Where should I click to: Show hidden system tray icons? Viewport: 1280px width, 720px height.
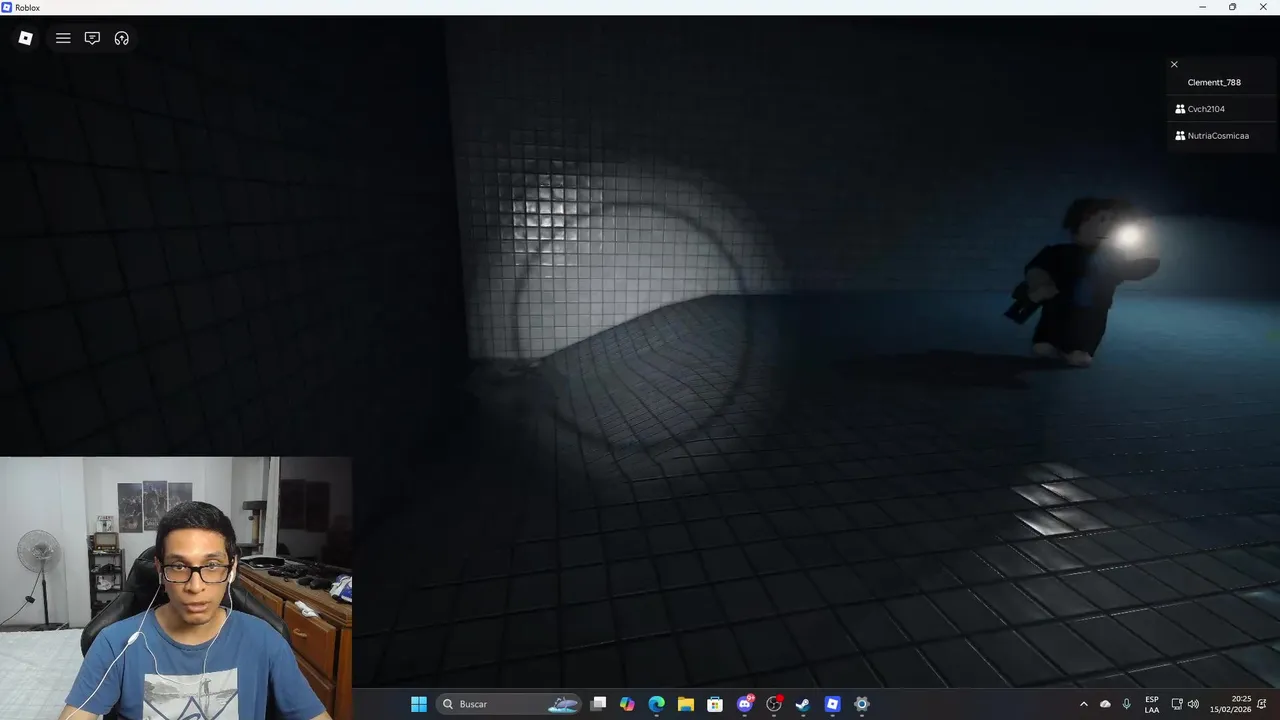[x=1083, y=704]
